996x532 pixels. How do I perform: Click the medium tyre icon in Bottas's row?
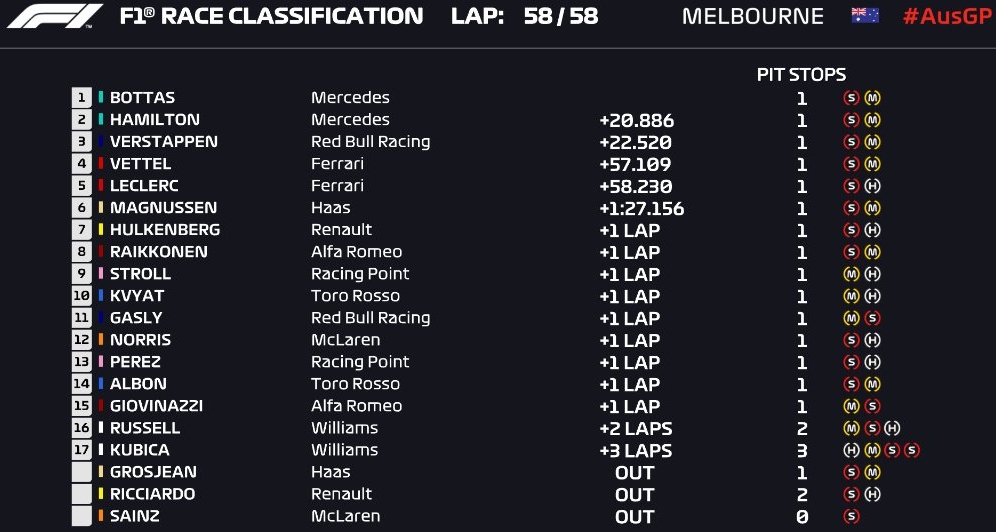point(873,98)
